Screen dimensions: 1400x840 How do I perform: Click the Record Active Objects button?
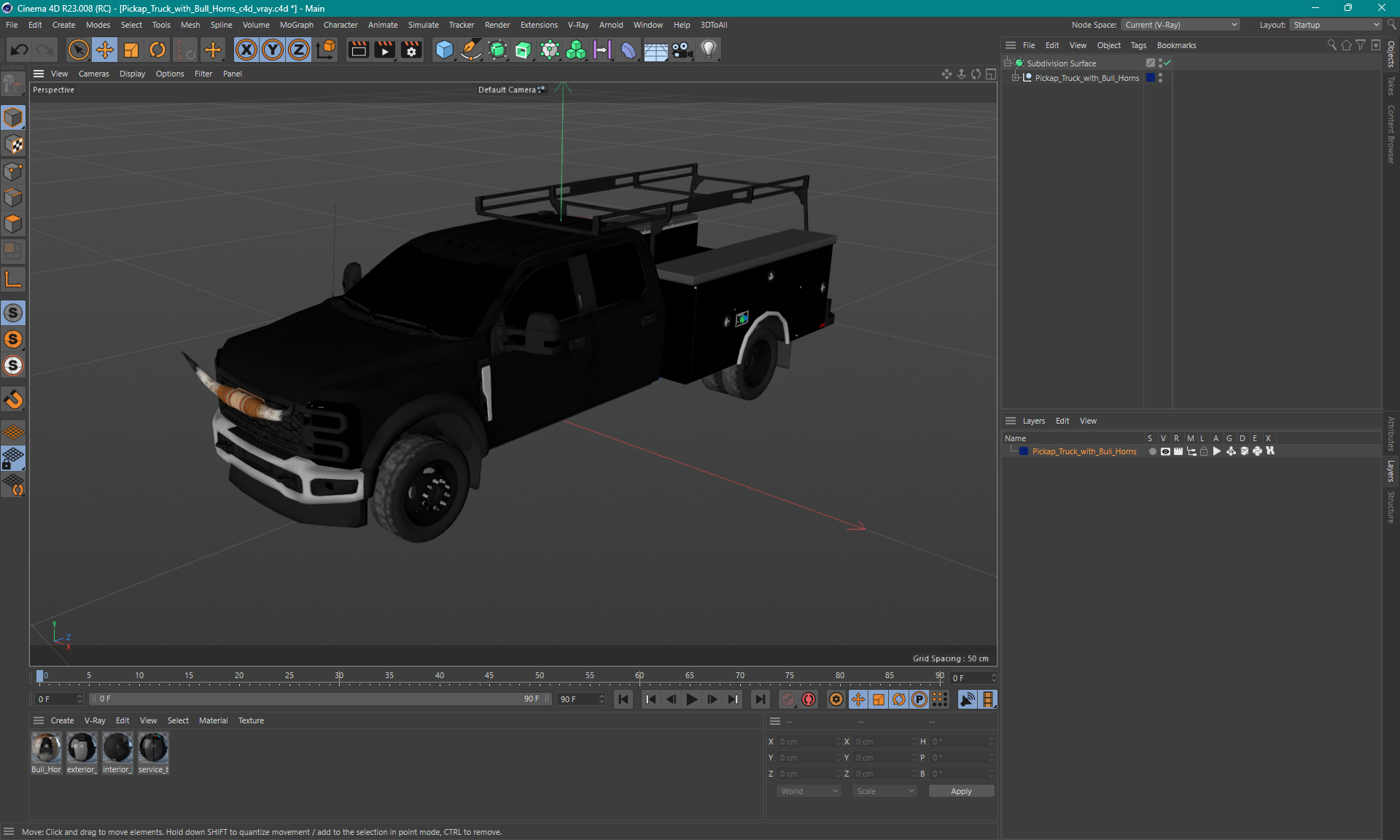coord(787,699)
